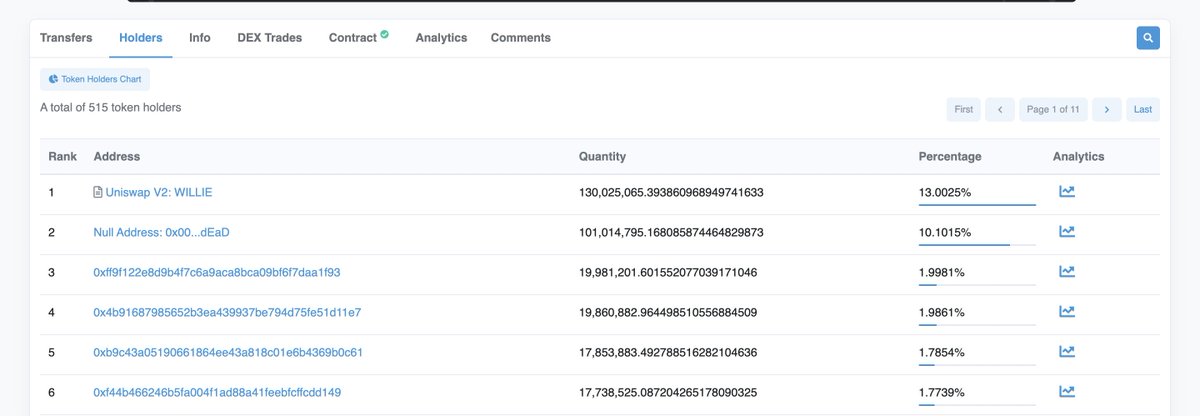1200x416 pixels.
Task: Click the blue search icon button
Action: (1148, 38)
